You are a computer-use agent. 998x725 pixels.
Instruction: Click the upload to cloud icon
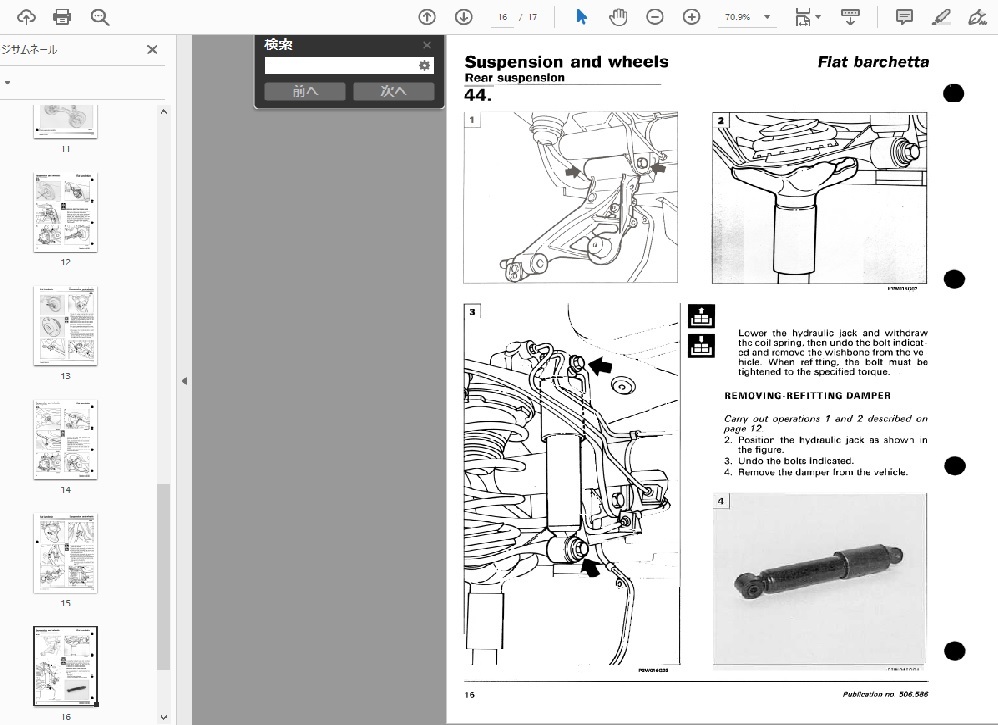(26, 17)
